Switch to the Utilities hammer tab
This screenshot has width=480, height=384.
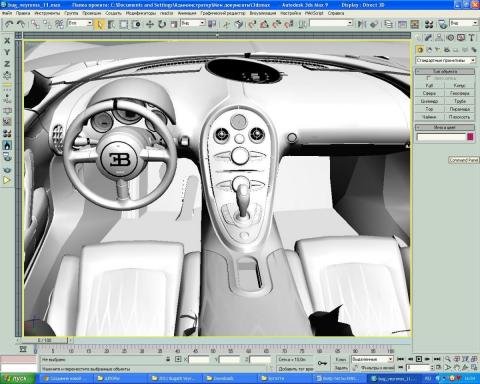coord(472,38)
